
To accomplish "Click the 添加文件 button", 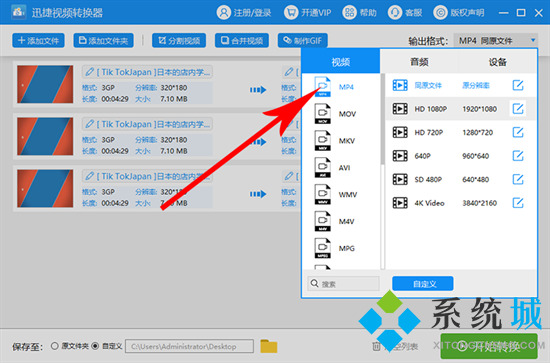I will click(x=38, y=41).
